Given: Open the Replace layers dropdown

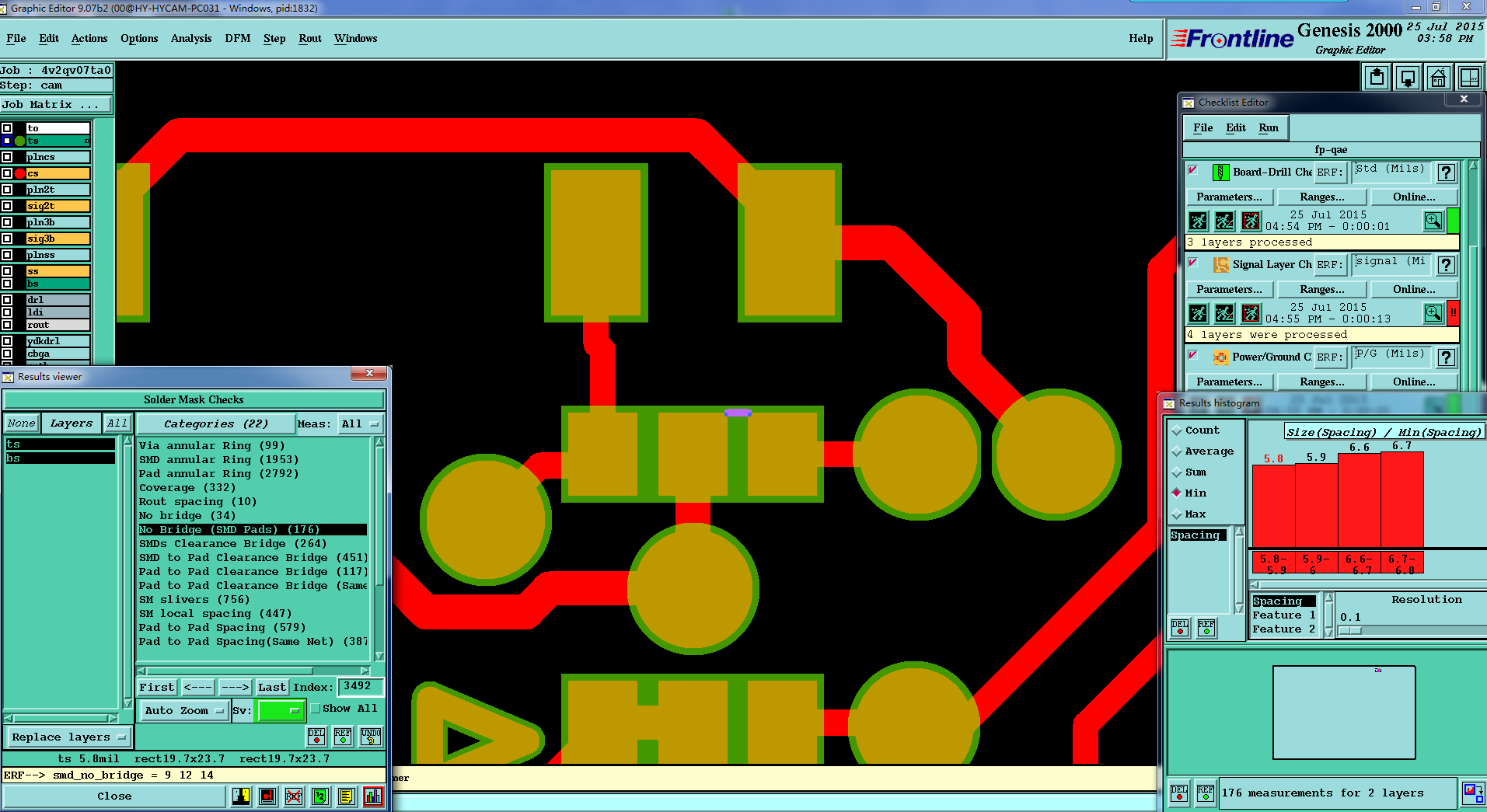Looking at the screenshot, I should tap(68, 737).
